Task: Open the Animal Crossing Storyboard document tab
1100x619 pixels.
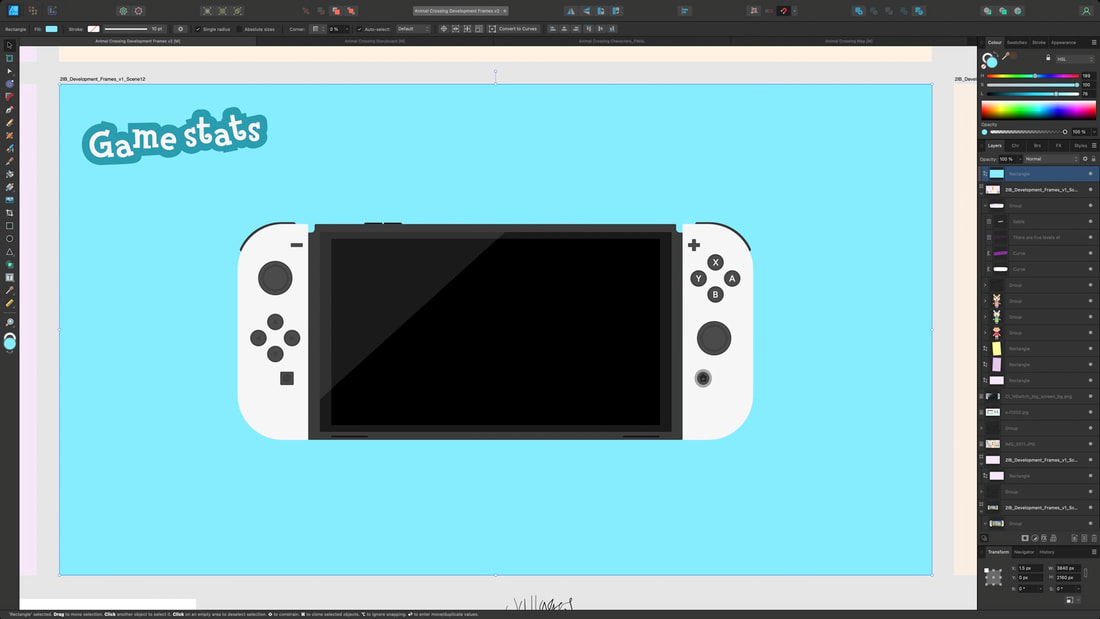Action: tap(375, 41)
